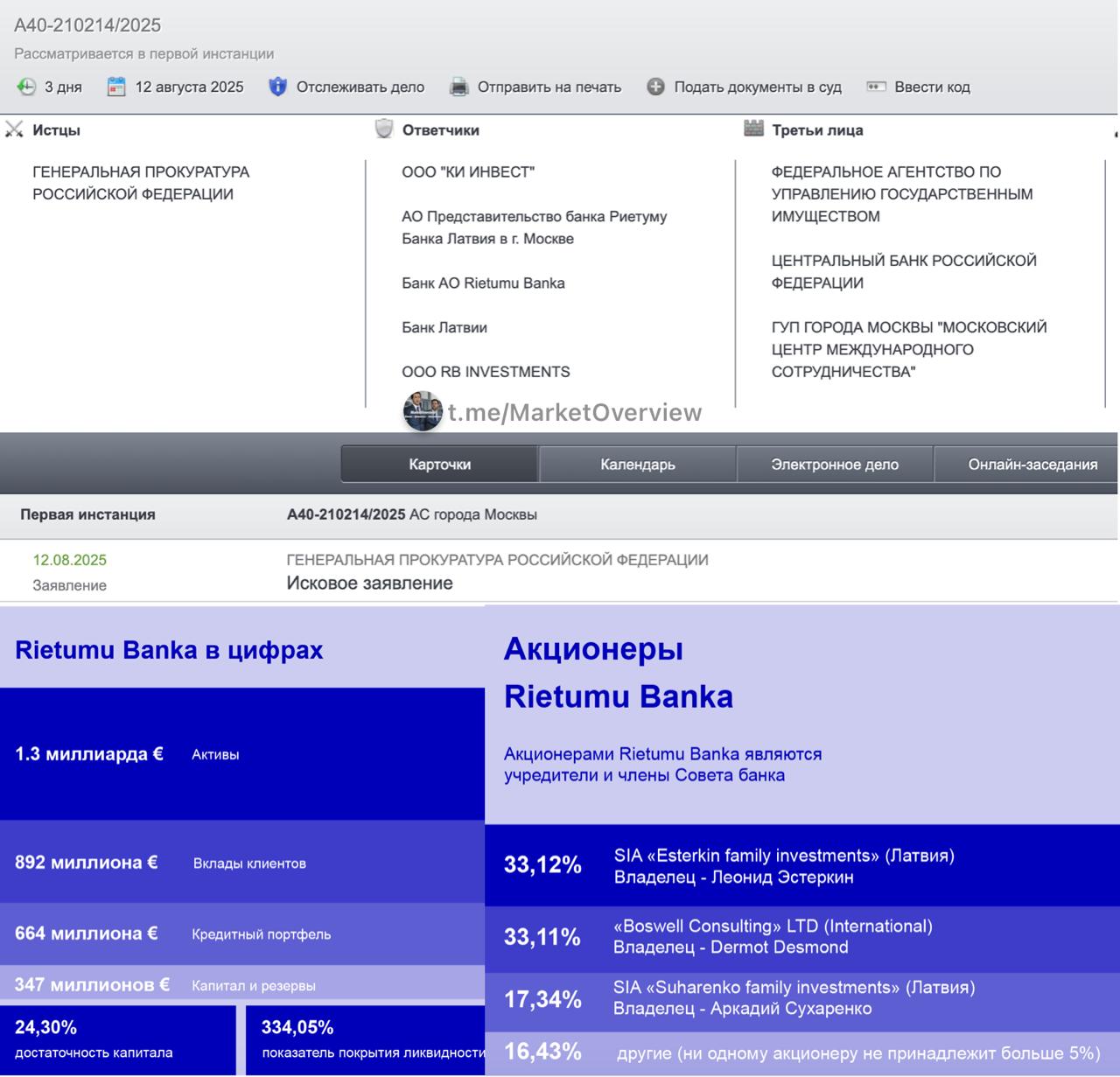Select 'АО Представительство банка Риетуму Банка Латвия'

coord(534,227)
